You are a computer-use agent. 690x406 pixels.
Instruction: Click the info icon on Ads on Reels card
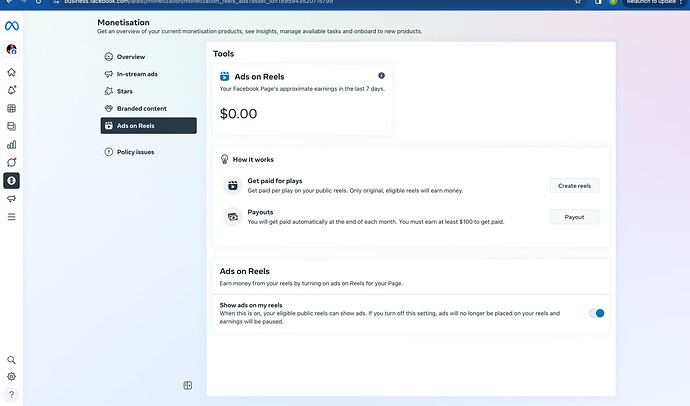click(382, 76)
